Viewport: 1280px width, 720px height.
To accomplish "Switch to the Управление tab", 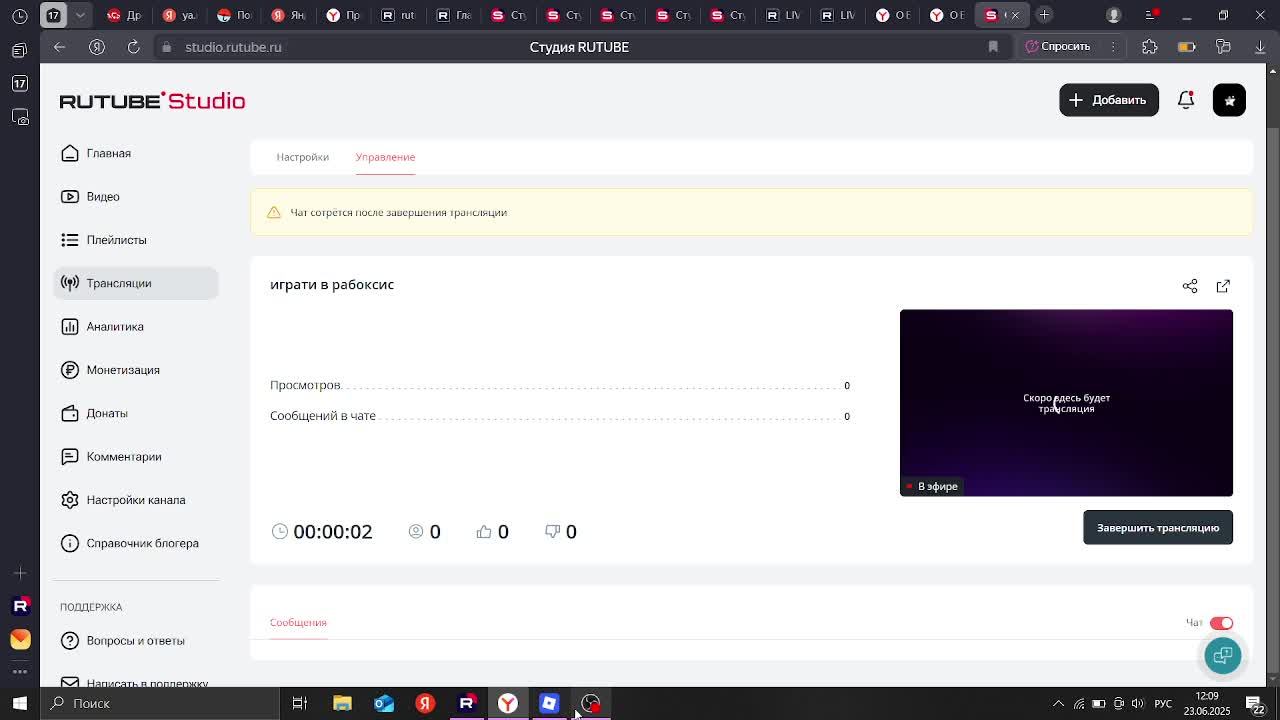I will [385, 157].
